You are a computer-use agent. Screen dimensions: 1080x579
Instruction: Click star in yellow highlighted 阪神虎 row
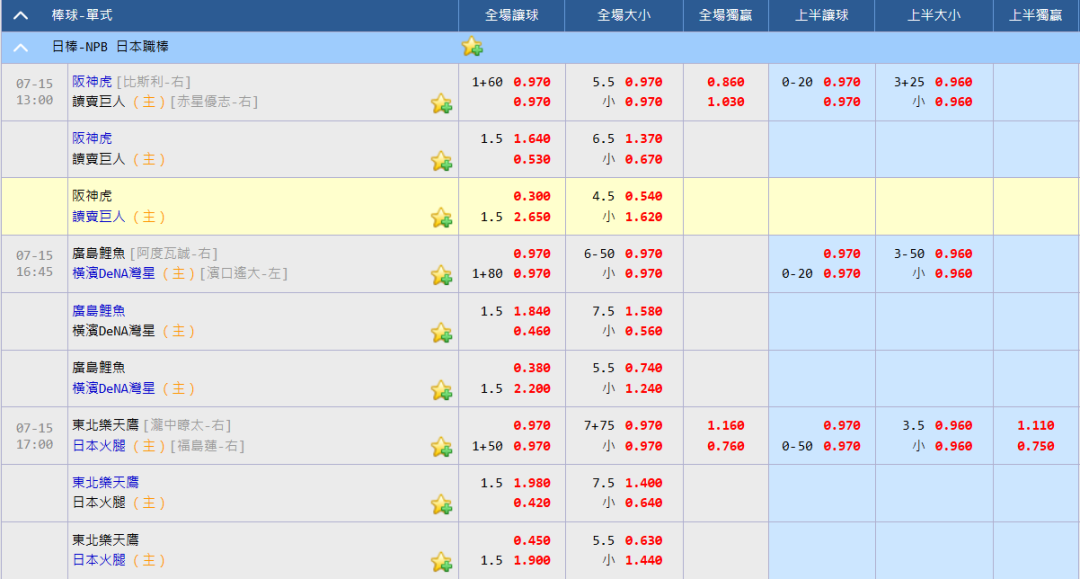[x=442, y=218]
